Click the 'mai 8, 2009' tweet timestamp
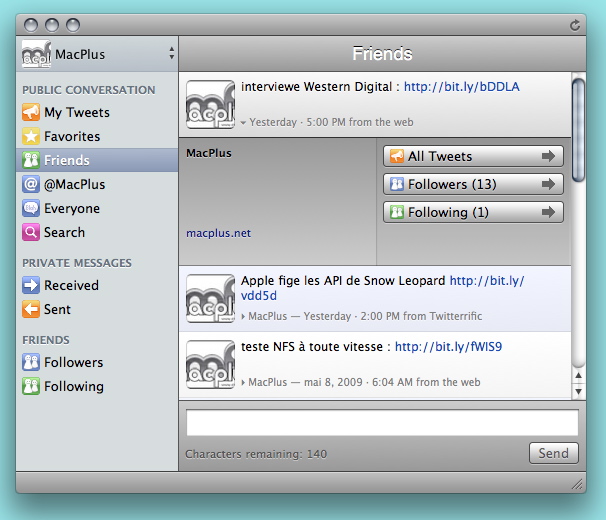606x520 pixels. [333, 382]
